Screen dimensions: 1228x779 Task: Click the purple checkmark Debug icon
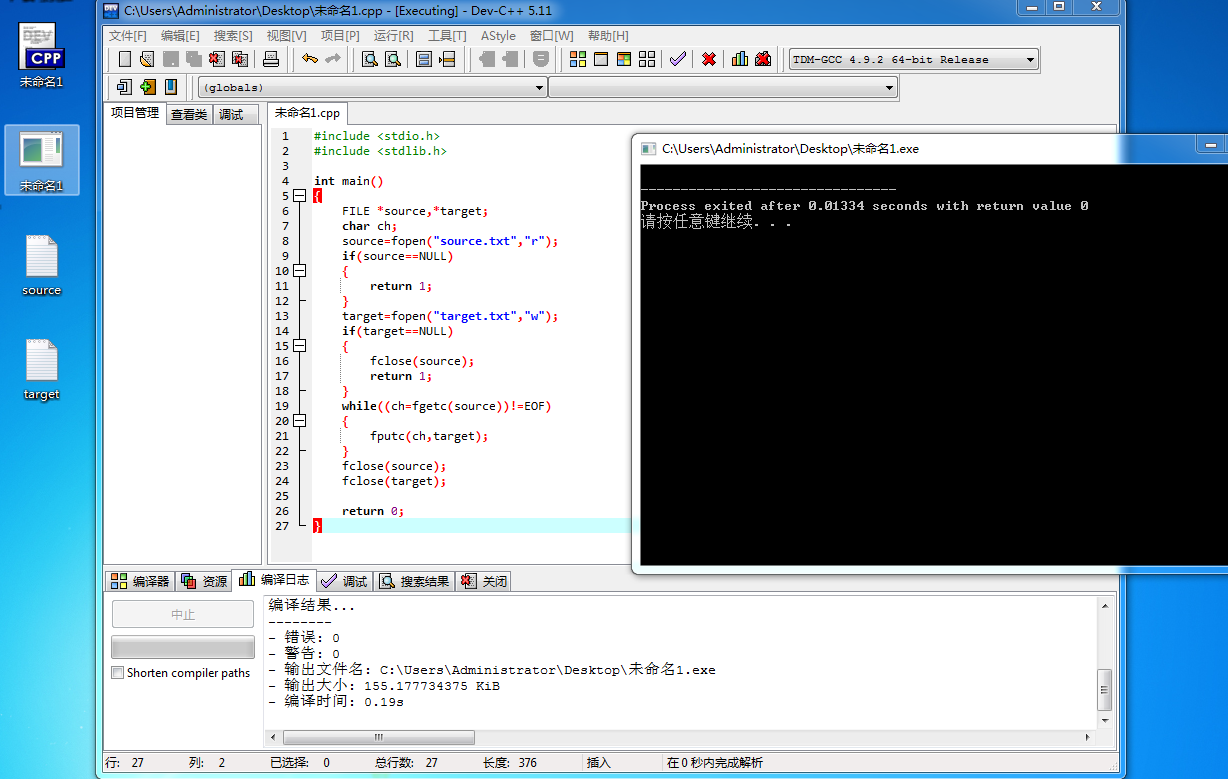pos(678,59)
